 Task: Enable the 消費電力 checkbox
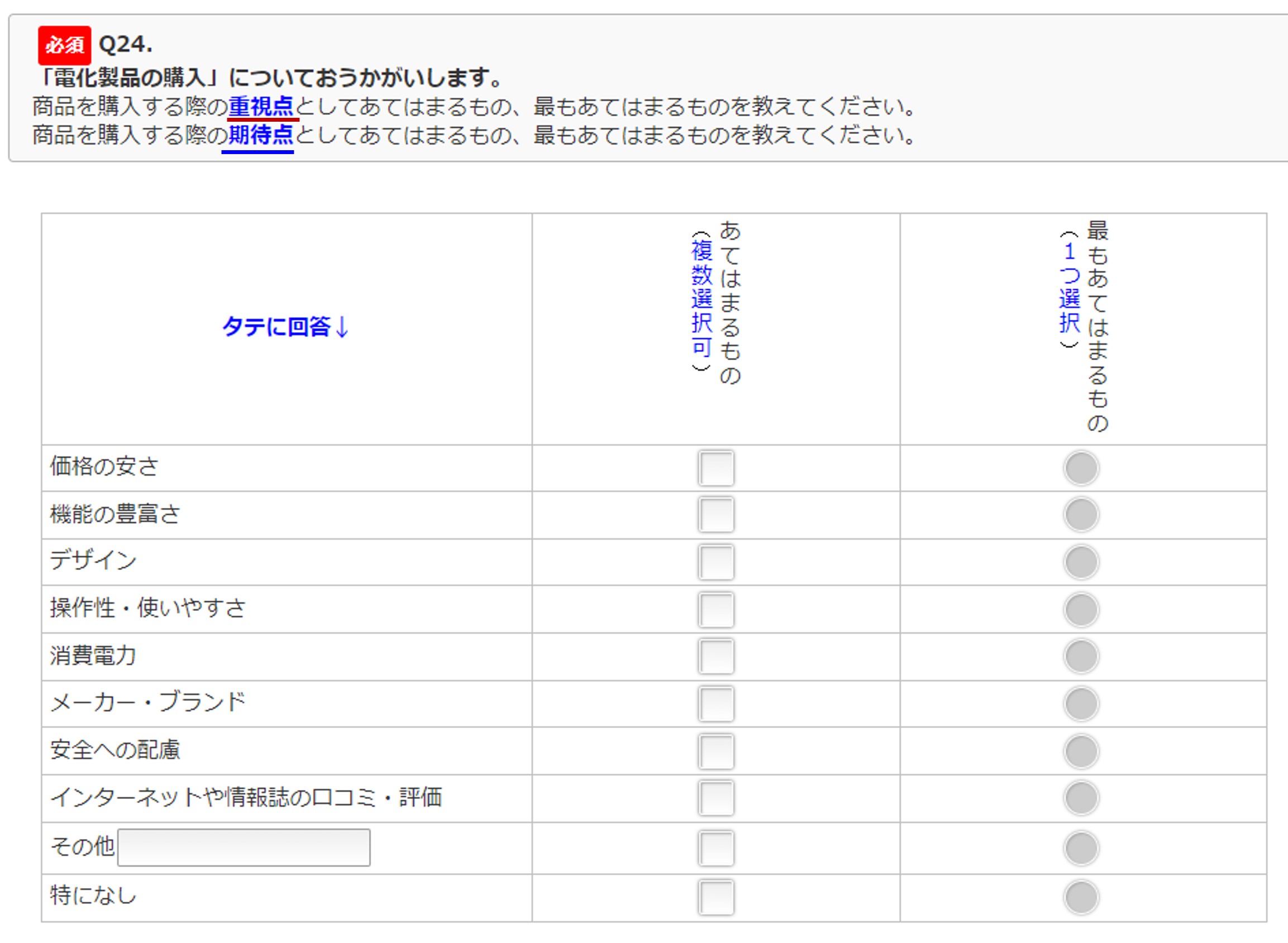click(716, 657)
